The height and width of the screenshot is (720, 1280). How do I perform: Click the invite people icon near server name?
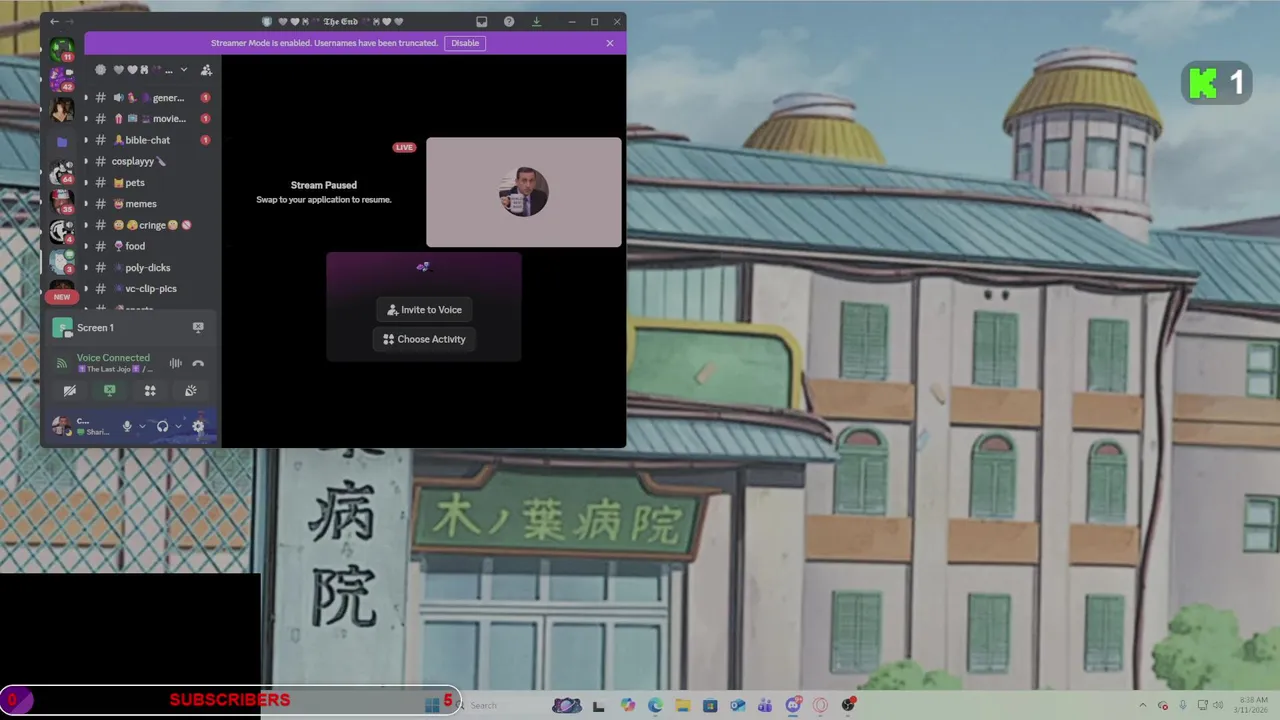tap(206, 70)
